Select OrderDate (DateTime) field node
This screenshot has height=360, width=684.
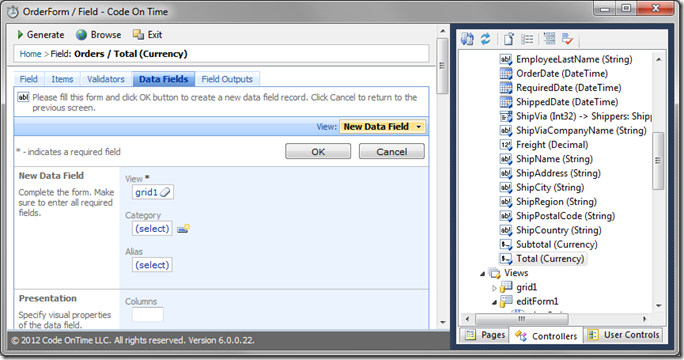click(x=562, y=73)
